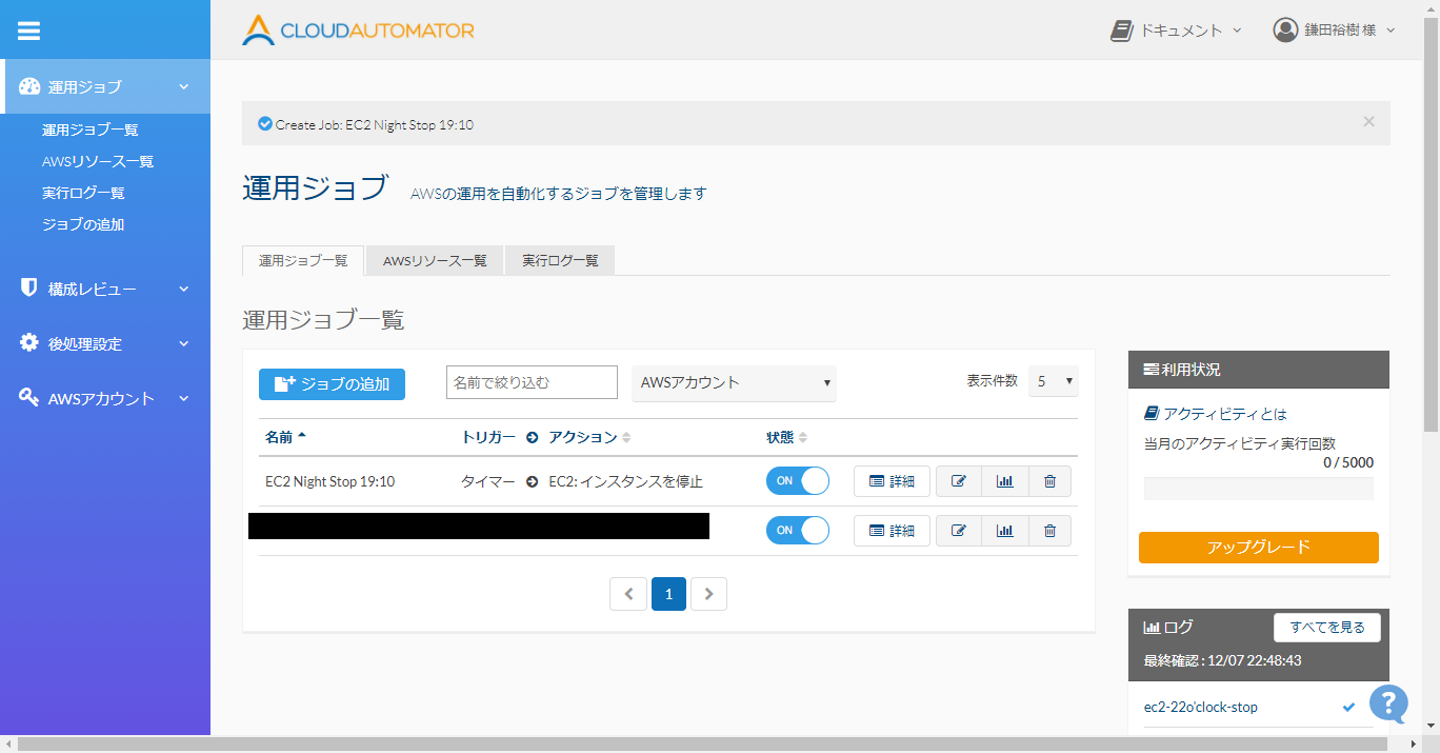Sort job list by 名前 column
The height and width of the screenshot is (753, 1440).
[286, 437]
